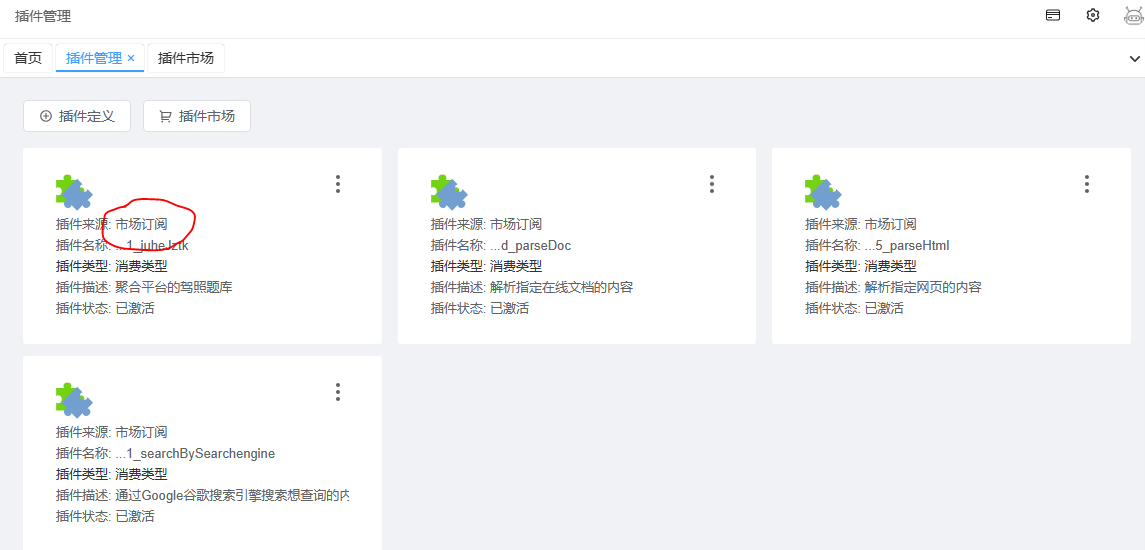Click the parseDoc plugin description text
Image resolution: width=1145 pixels, height=550 pixels.
click(561, 287)
